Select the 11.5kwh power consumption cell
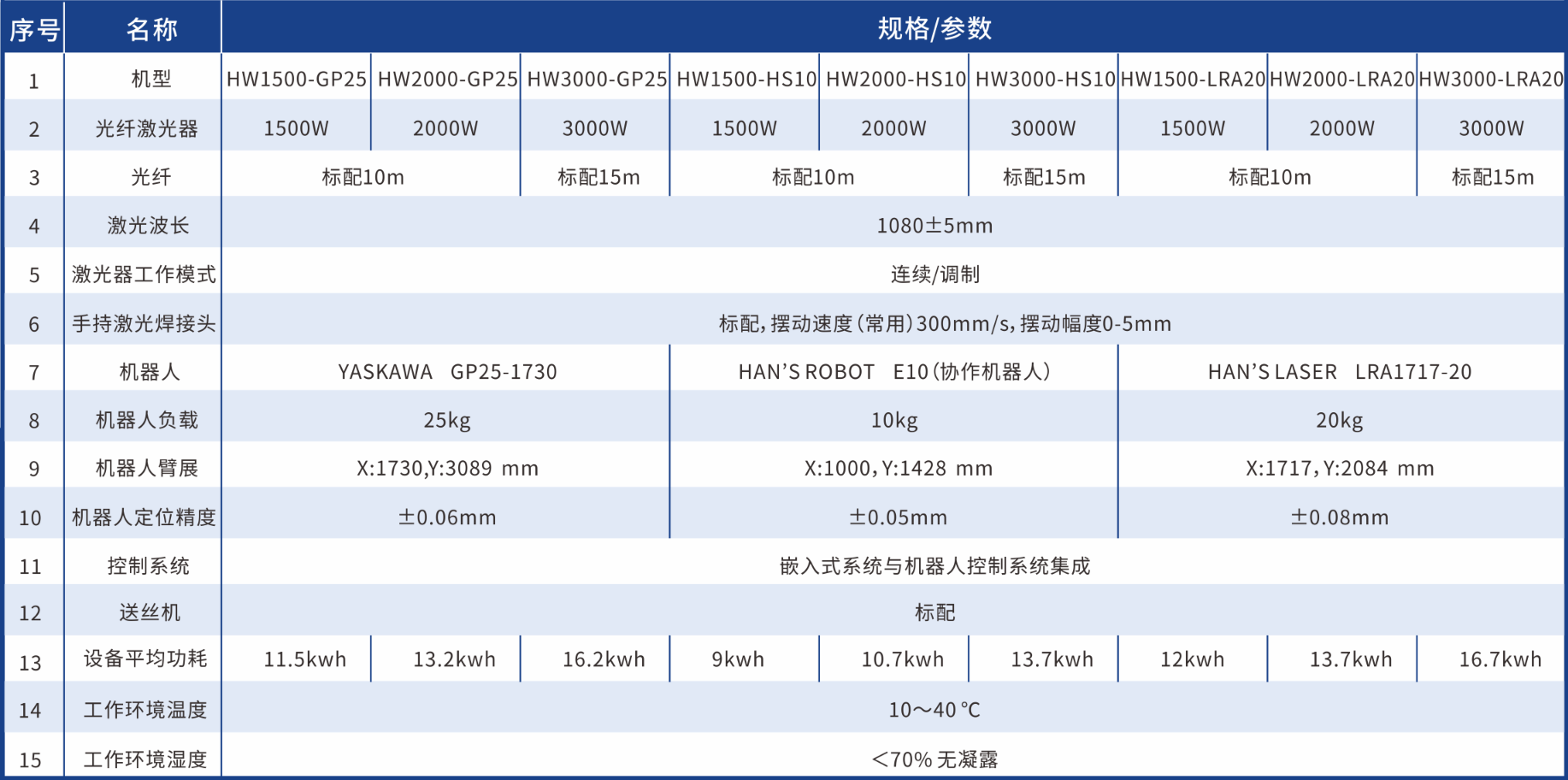This screenshot has width=1568, height=780. 304,659
